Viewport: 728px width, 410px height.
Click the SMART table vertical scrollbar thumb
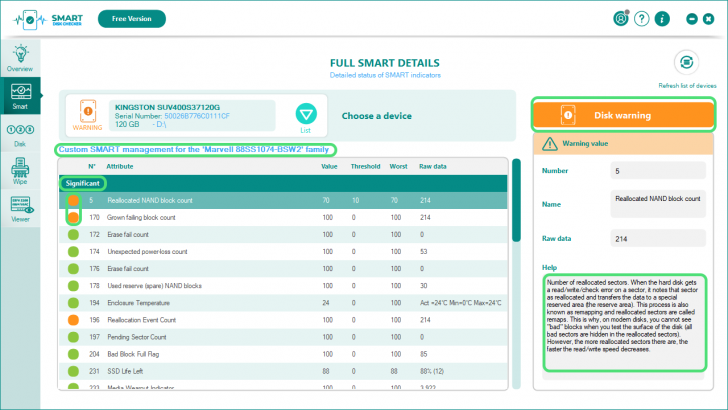tap(516, 200)
